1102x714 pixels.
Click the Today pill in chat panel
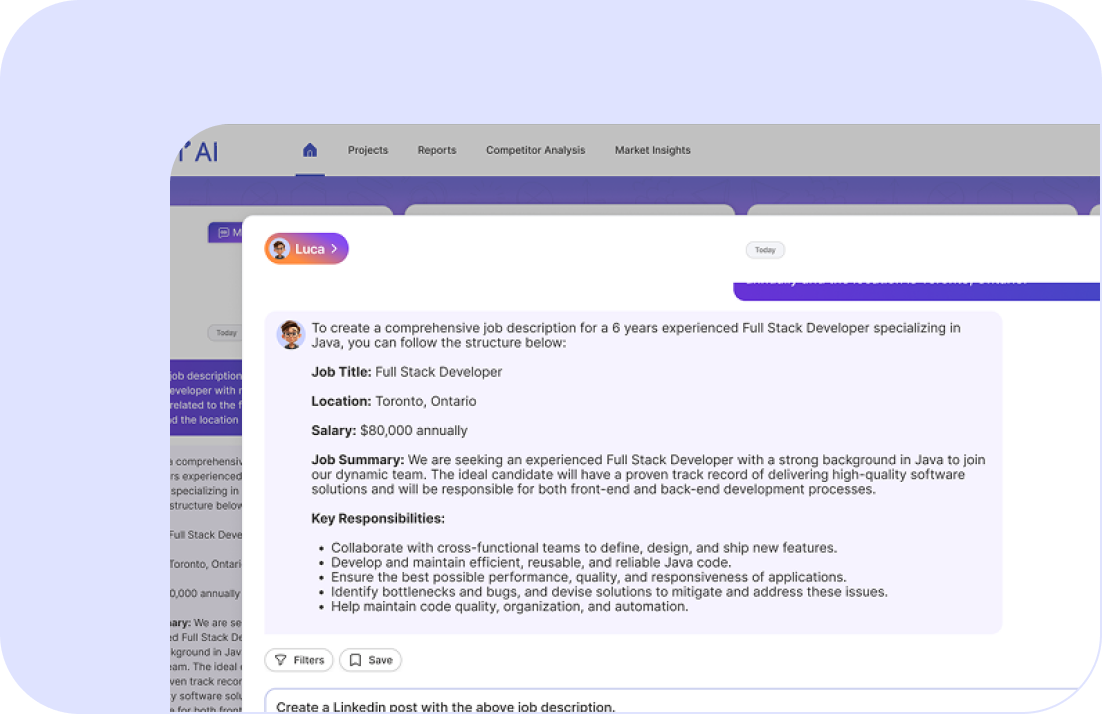coord(765,250)
